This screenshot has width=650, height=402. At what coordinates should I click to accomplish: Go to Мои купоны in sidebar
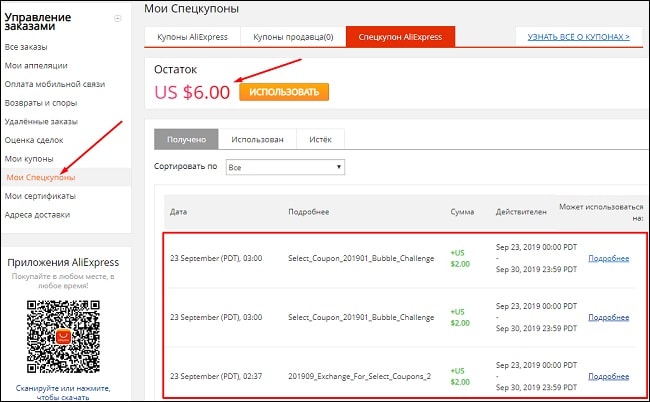[29, 159]
